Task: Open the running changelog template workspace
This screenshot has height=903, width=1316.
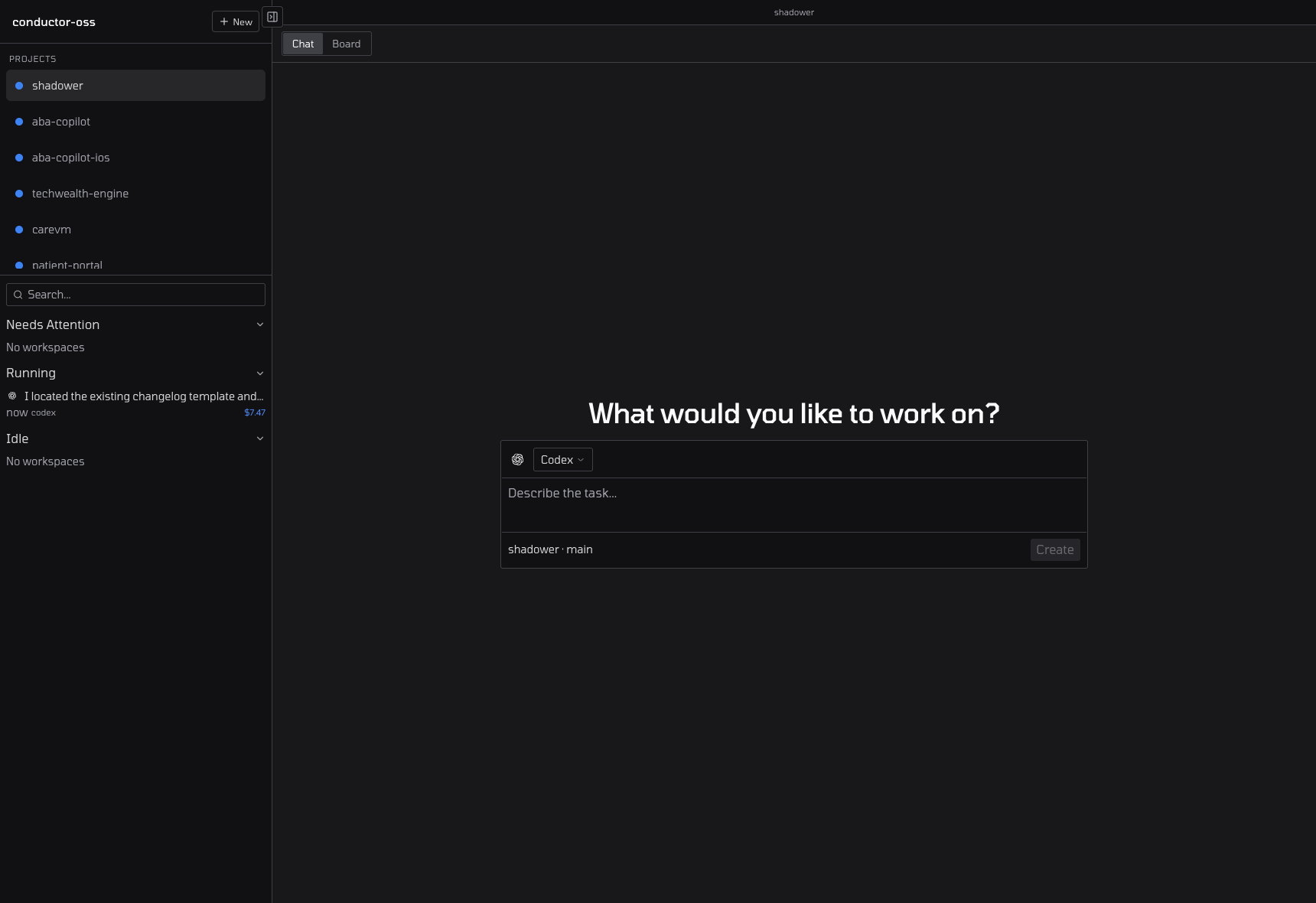Action: point(143,396)
